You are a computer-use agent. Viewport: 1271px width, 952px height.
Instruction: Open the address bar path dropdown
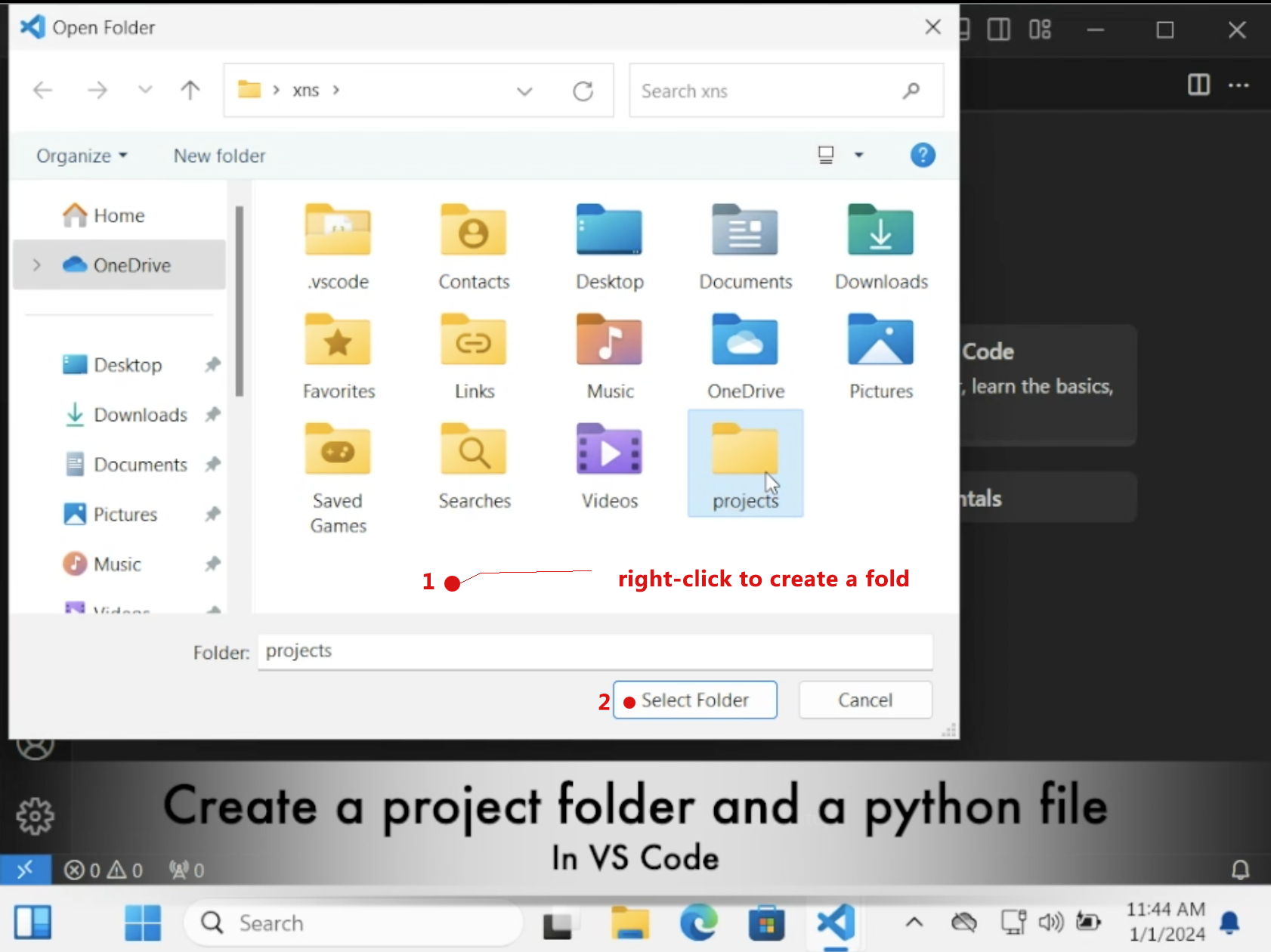point(524,91)
